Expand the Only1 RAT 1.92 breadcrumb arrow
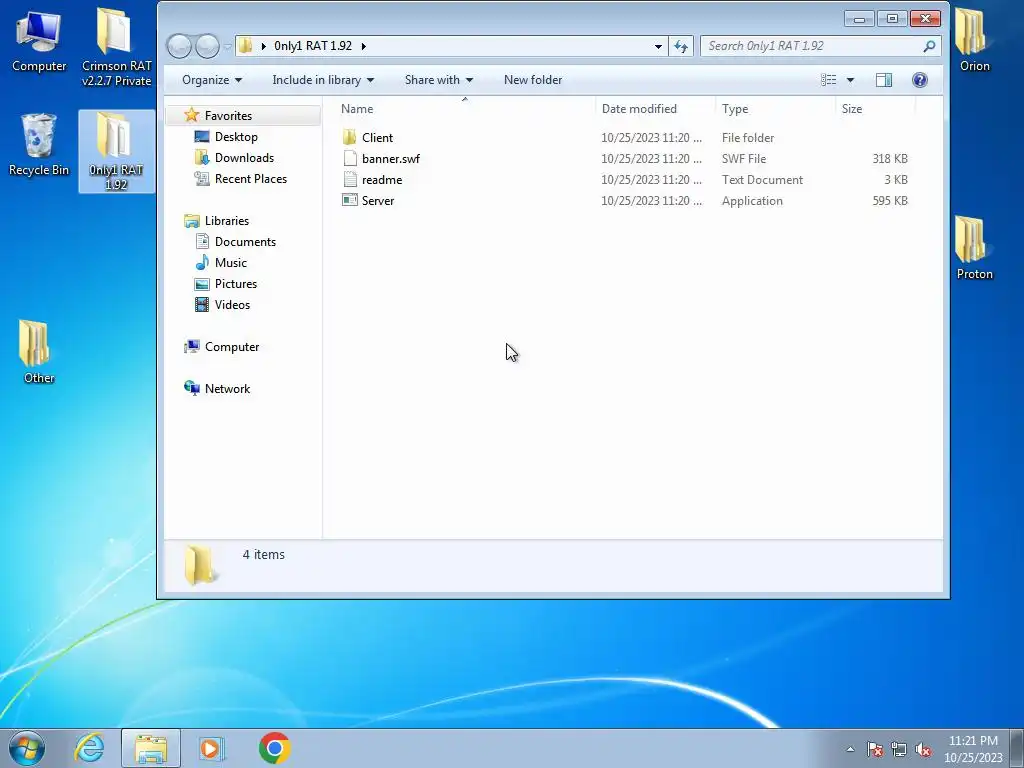1024x768 pixels. (x=364, y=46)
